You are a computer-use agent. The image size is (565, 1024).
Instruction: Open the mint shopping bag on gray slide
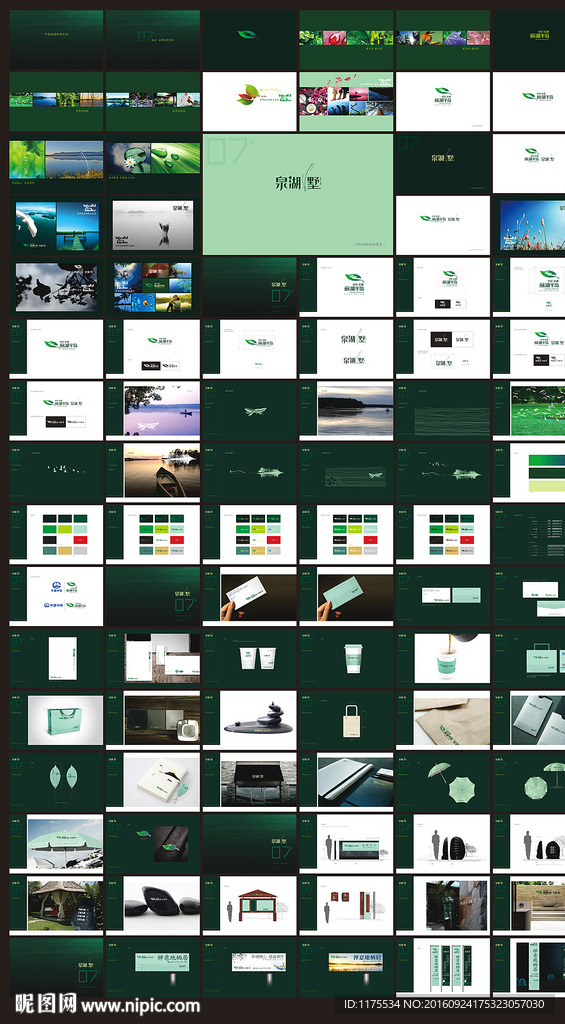[x=56, y=718]
